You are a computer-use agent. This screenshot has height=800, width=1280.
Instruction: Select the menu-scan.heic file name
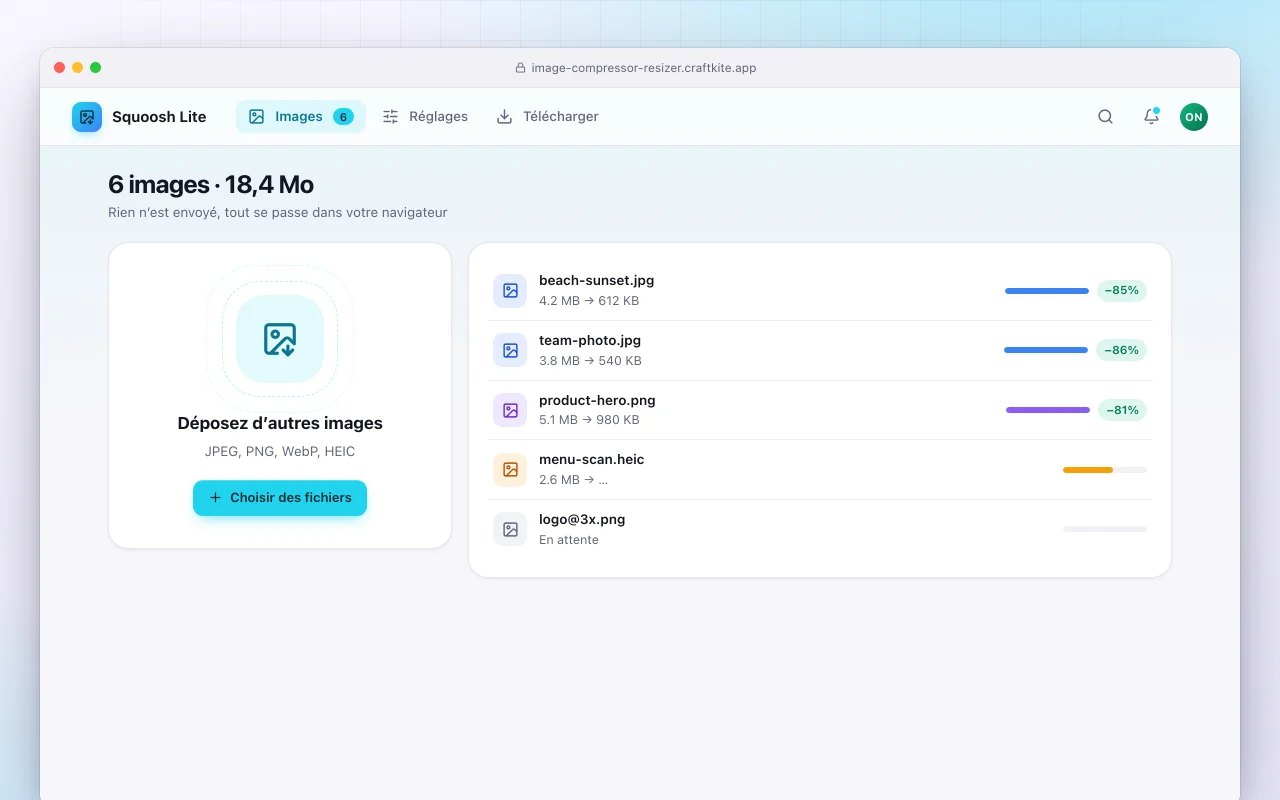(592, 460)
